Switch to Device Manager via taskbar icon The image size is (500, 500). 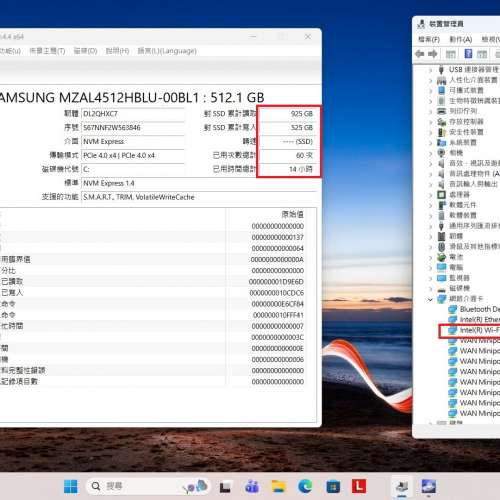point(402,487)
